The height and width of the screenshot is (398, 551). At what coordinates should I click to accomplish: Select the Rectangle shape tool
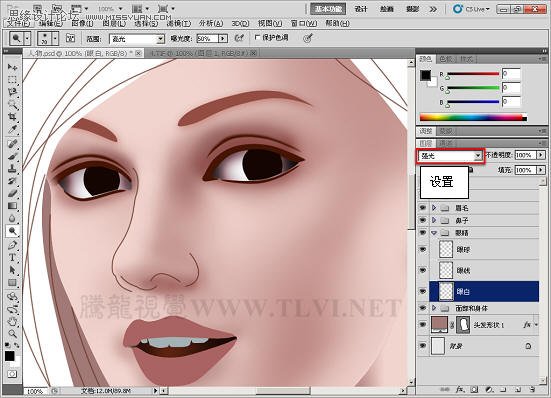click(x=12, y=282)
